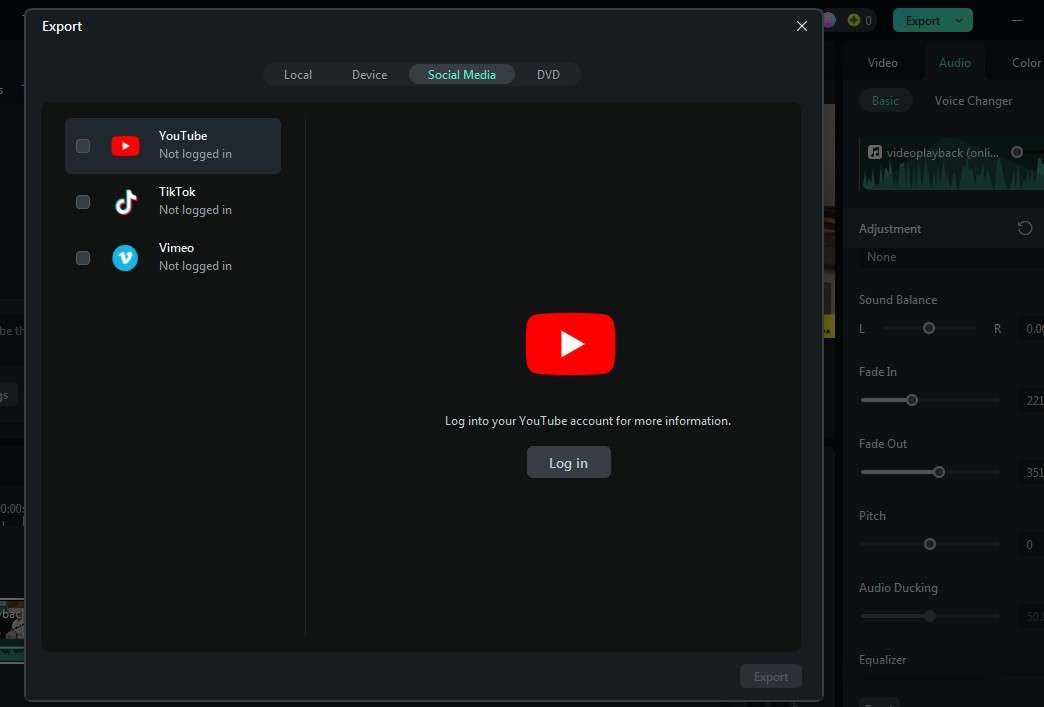Open the DVD export tab
This screenshot has width=1044, height=707.
click(548, 75)
